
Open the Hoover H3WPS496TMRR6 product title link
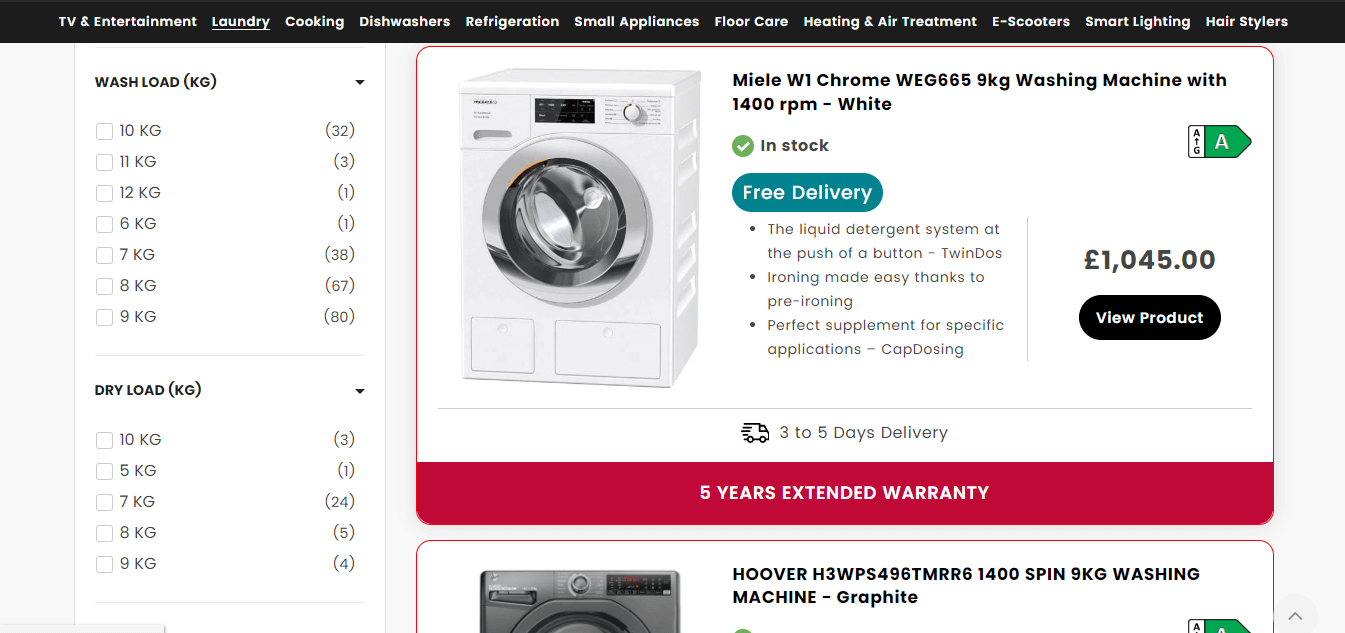pos(966,585)
